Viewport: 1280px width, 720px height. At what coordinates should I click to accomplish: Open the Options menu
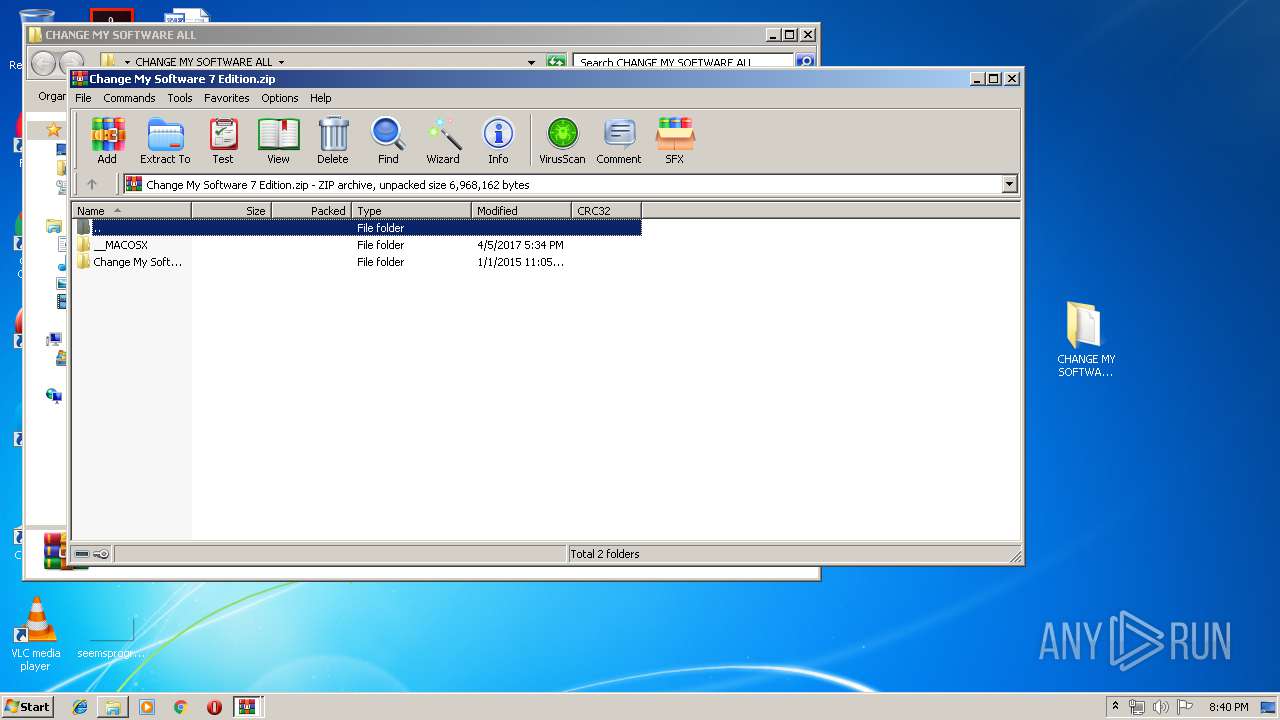(x=280, y=98)
